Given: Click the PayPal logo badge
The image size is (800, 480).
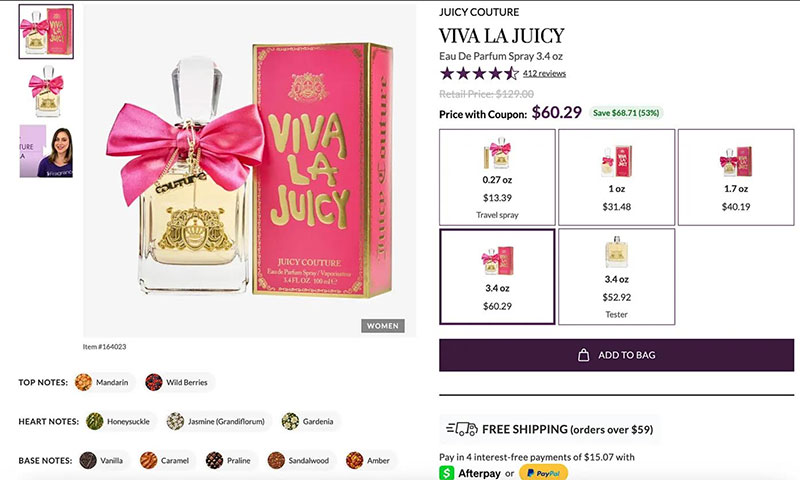Looking at the screenshot, I should pos(543,473).
